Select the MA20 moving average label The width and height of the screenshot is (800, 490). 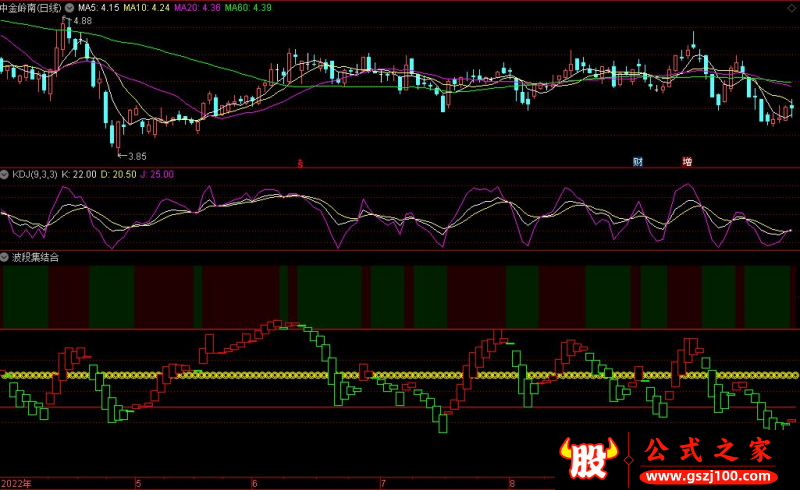[x=198, y=7]
